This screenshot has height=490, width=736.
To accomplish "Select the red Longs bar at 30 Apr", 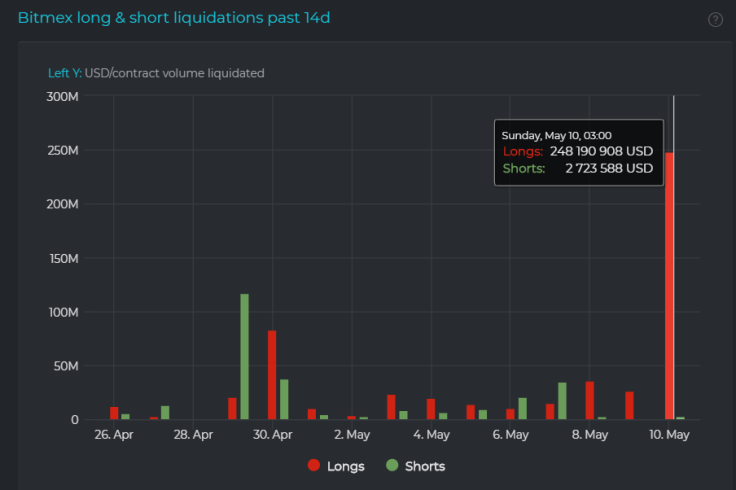I will 272,375.
